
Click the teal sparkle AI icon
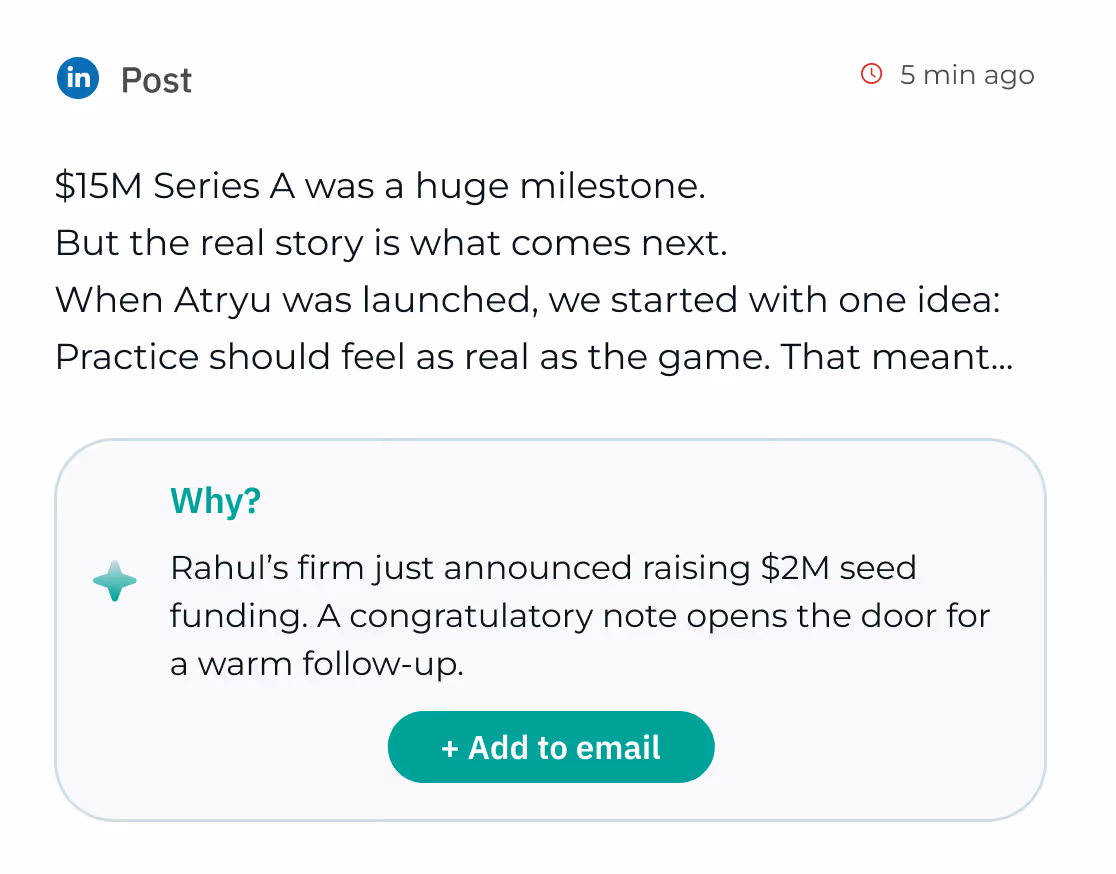pos(115,581)
